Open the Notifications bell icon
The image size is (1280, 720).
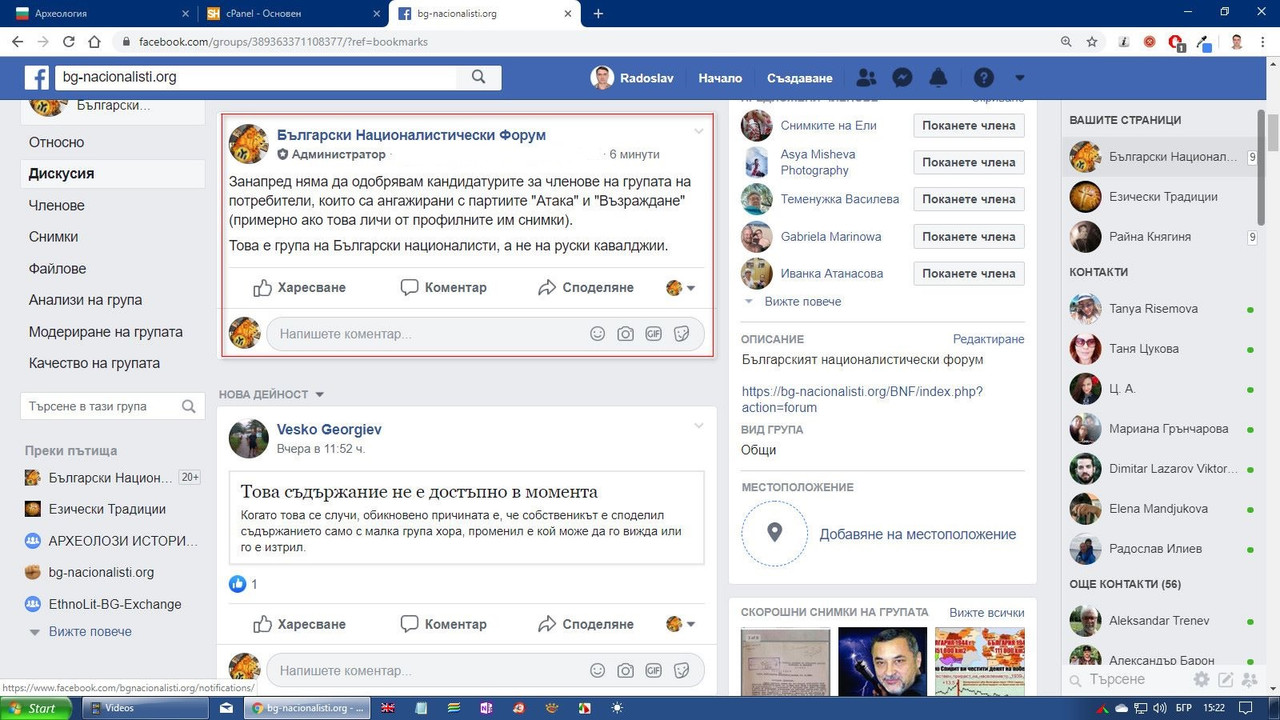tap(938, 78)
